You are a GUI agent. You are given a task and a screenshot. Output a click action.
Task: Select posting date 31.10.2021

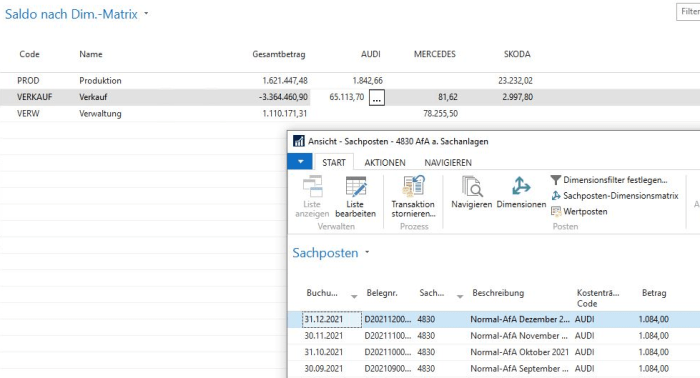[x=324, y=352]
